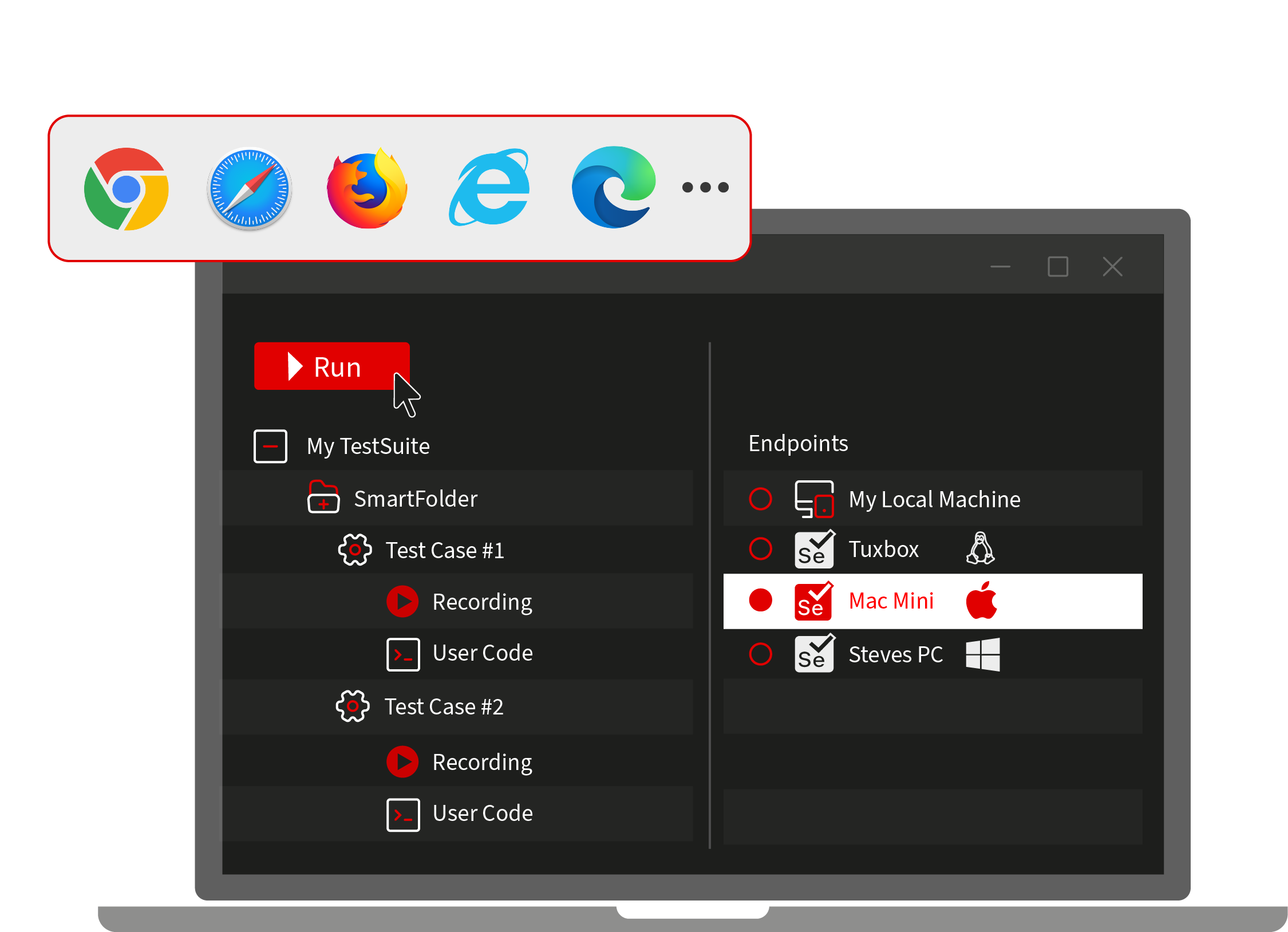Close the application window
This screenshot has height=932, width=1288.
[x=1112, y=267]
